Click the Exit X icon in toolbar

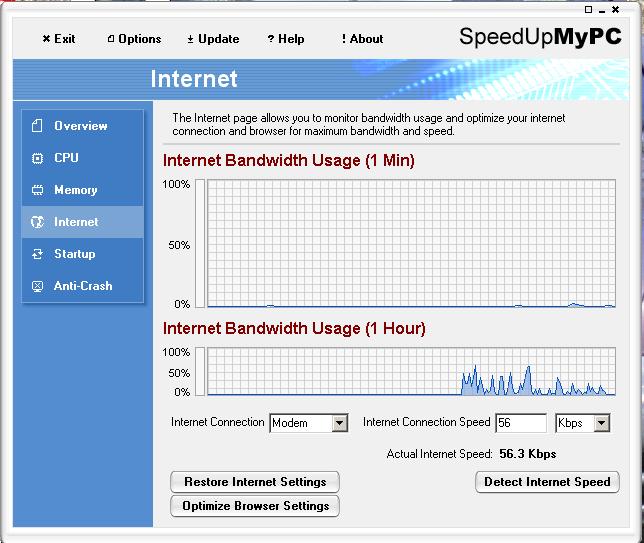pyautogui.click(x=46, y=39)
